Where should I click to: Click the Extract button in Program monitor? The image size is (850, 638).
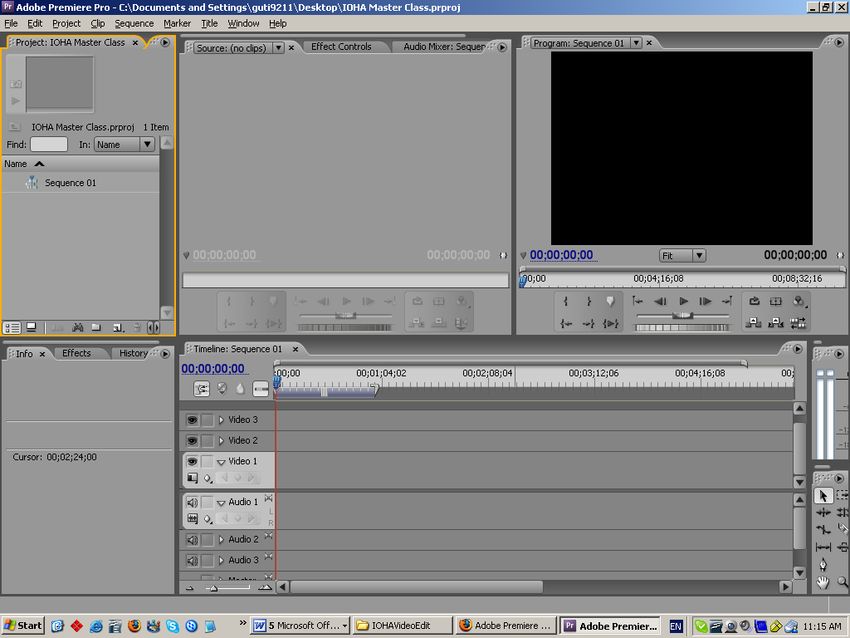pyautogui.click(x=776, y=324)
